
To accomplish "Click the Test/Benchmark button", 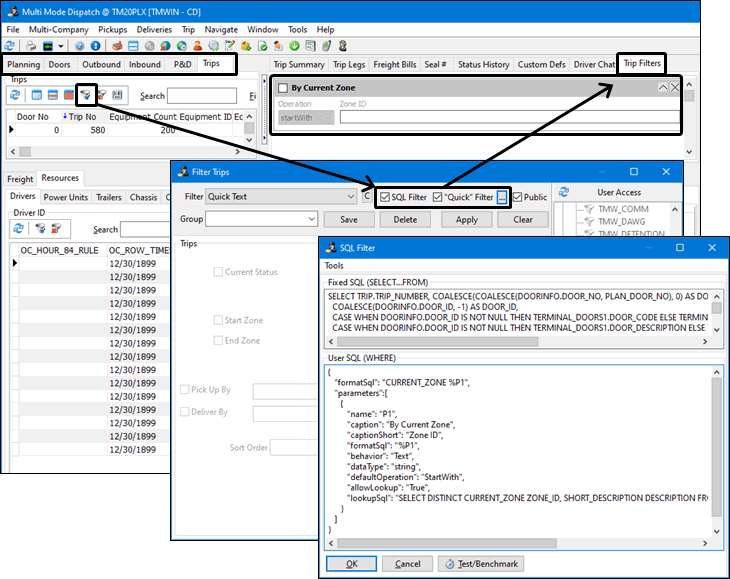I will point(481,564).
